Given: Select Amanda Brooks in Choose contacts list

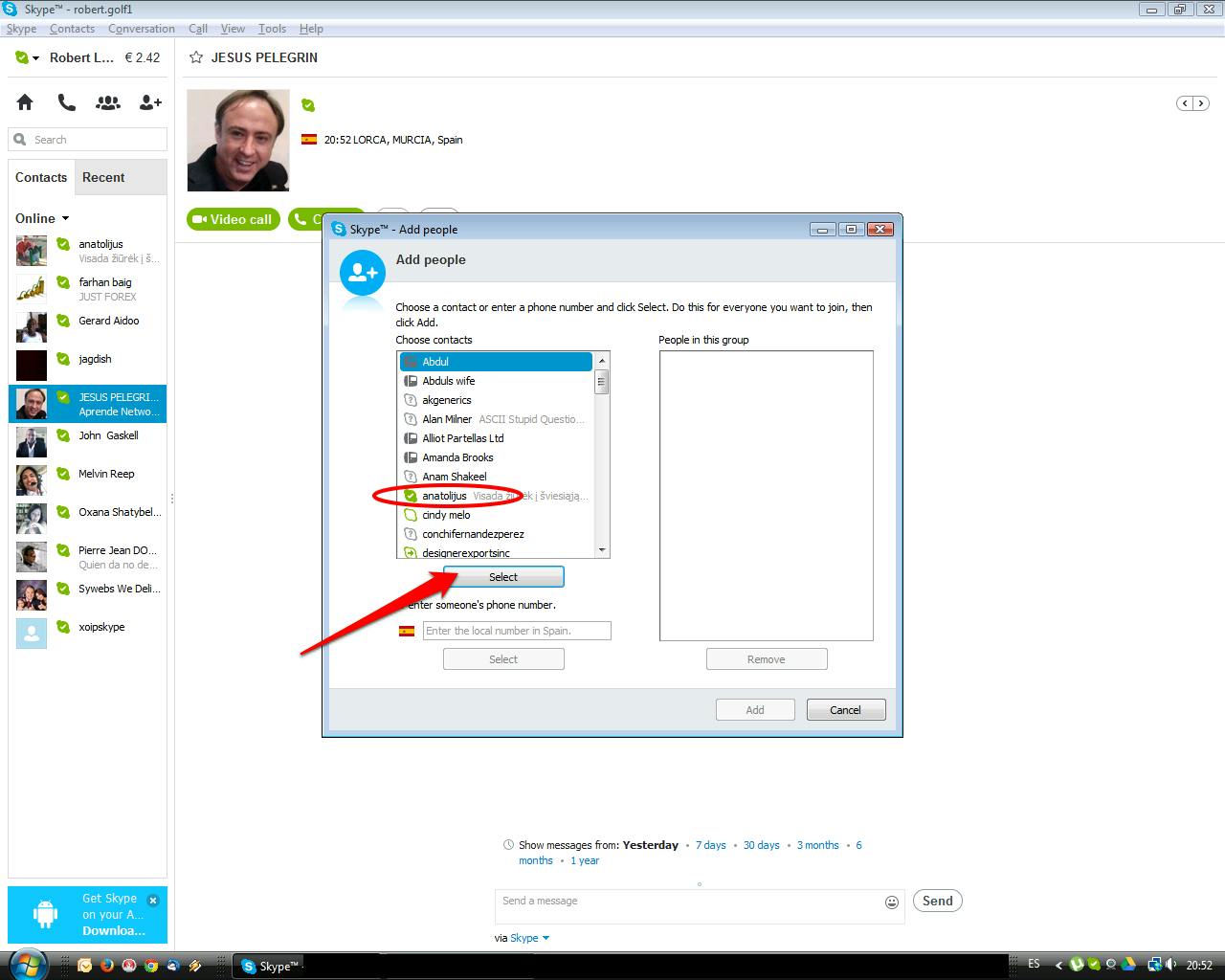Looking at the screenshot, I should 496,457.
